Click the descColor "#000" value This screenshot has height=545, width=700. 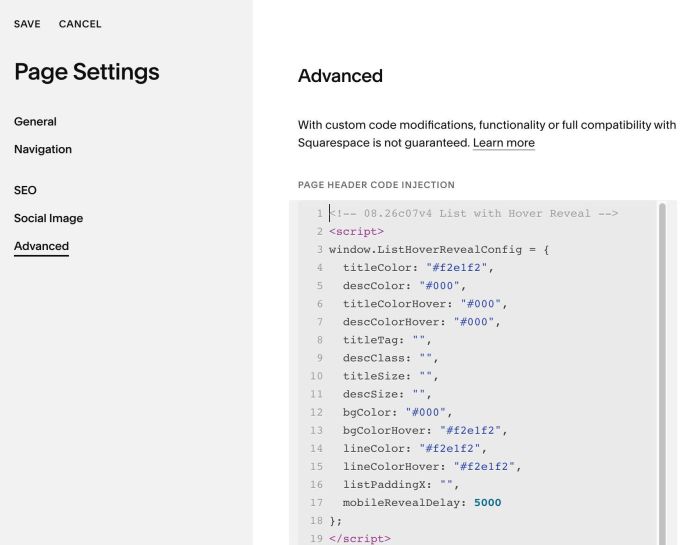[439, 286]
